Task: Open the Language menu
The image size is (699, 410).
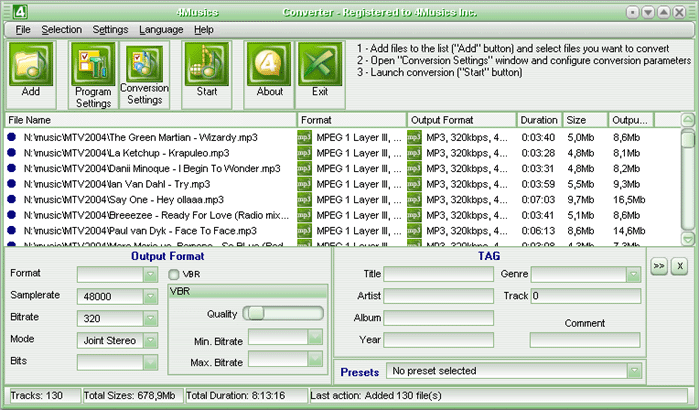Action: [161, 30]
